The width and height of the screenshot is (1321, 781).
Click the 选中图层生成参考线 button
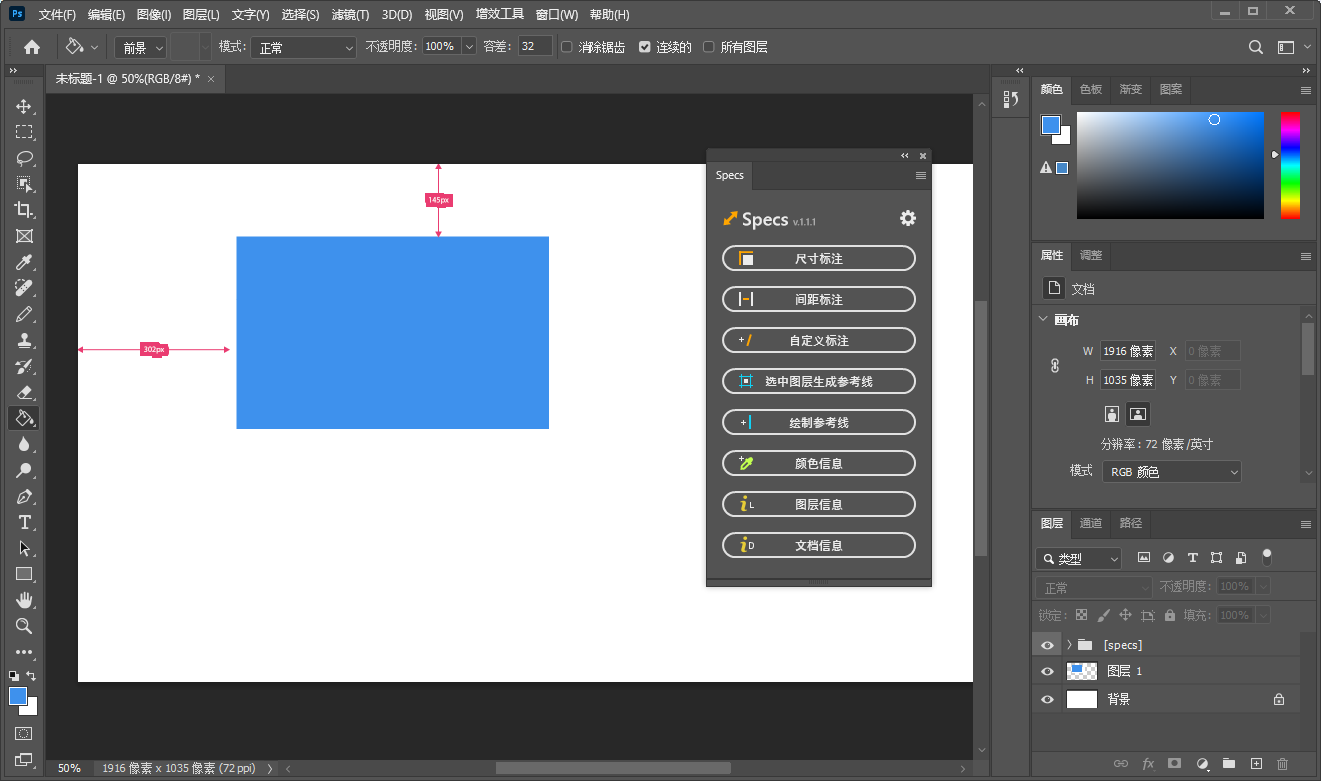pyautogui.click(x=818, y=381)
